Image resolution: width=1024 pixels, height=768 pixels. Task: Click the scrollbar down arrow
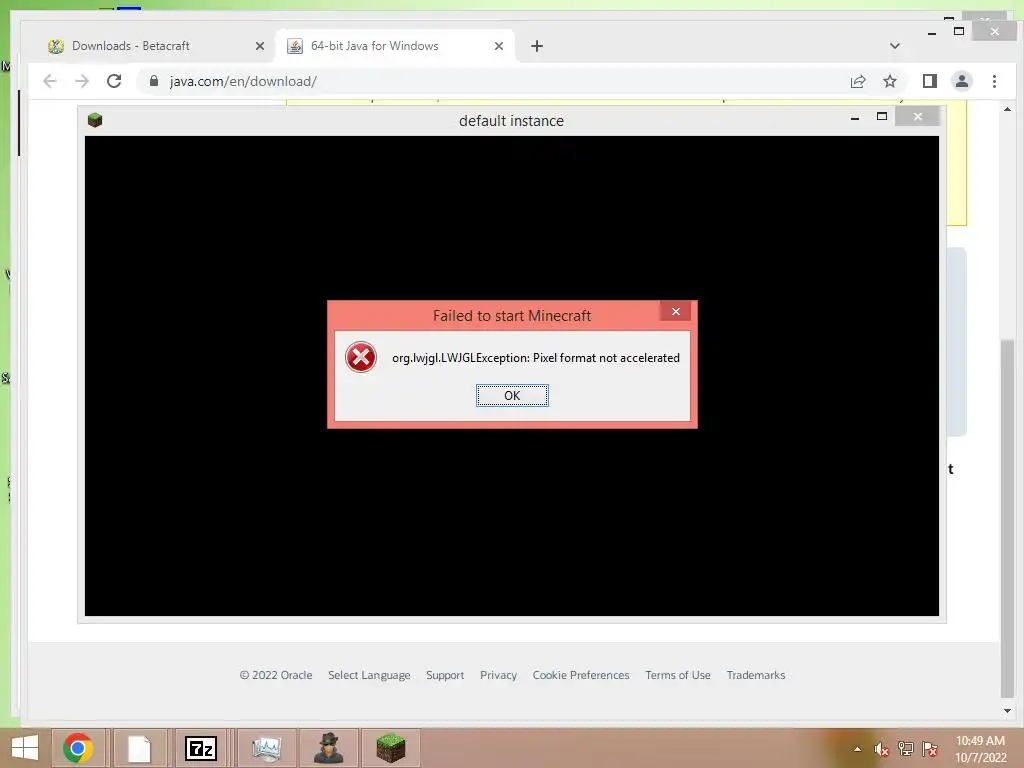1007,711
